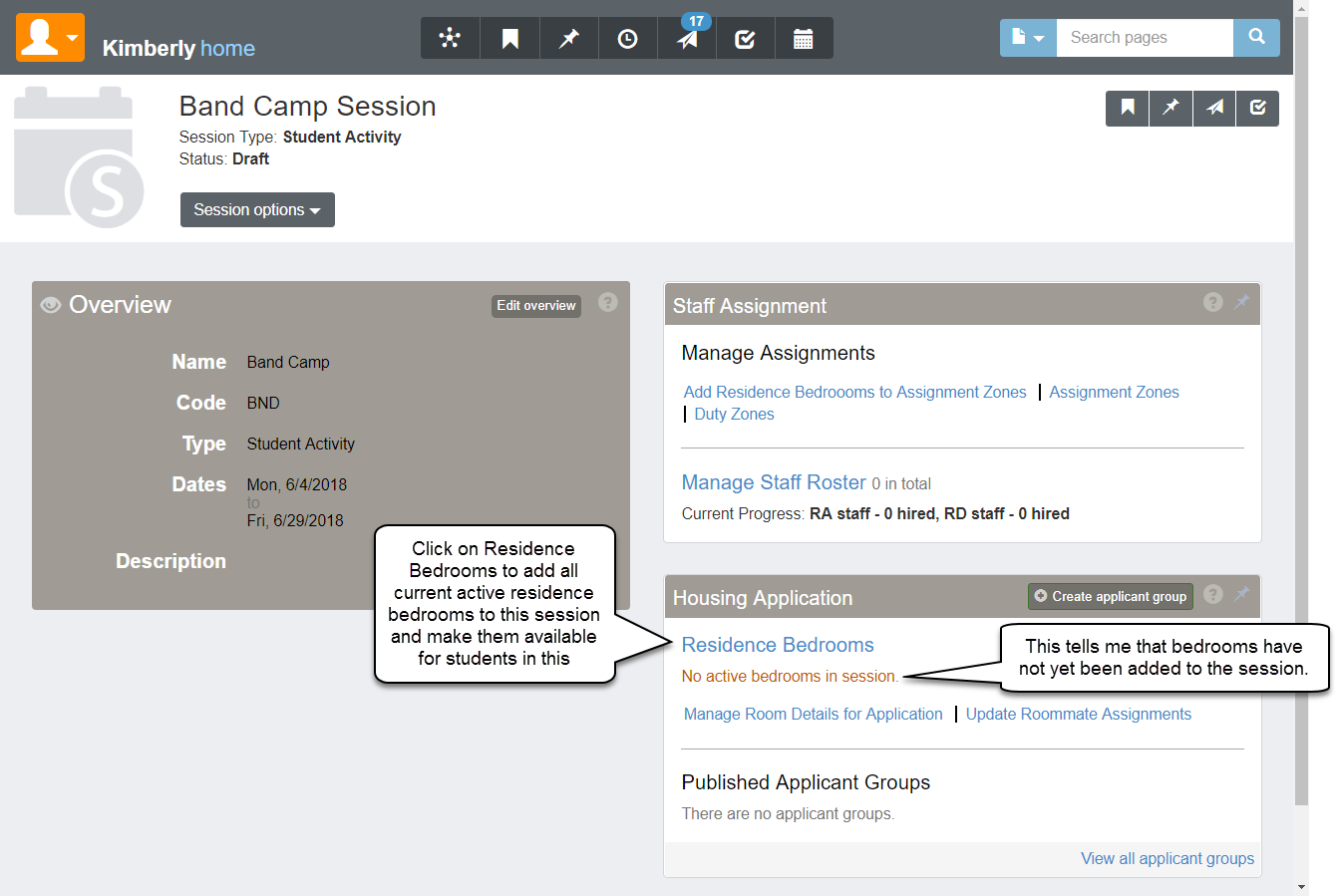Open recent history clock icon
This screenshot has width=1336, height=896.
pos(627,39)
